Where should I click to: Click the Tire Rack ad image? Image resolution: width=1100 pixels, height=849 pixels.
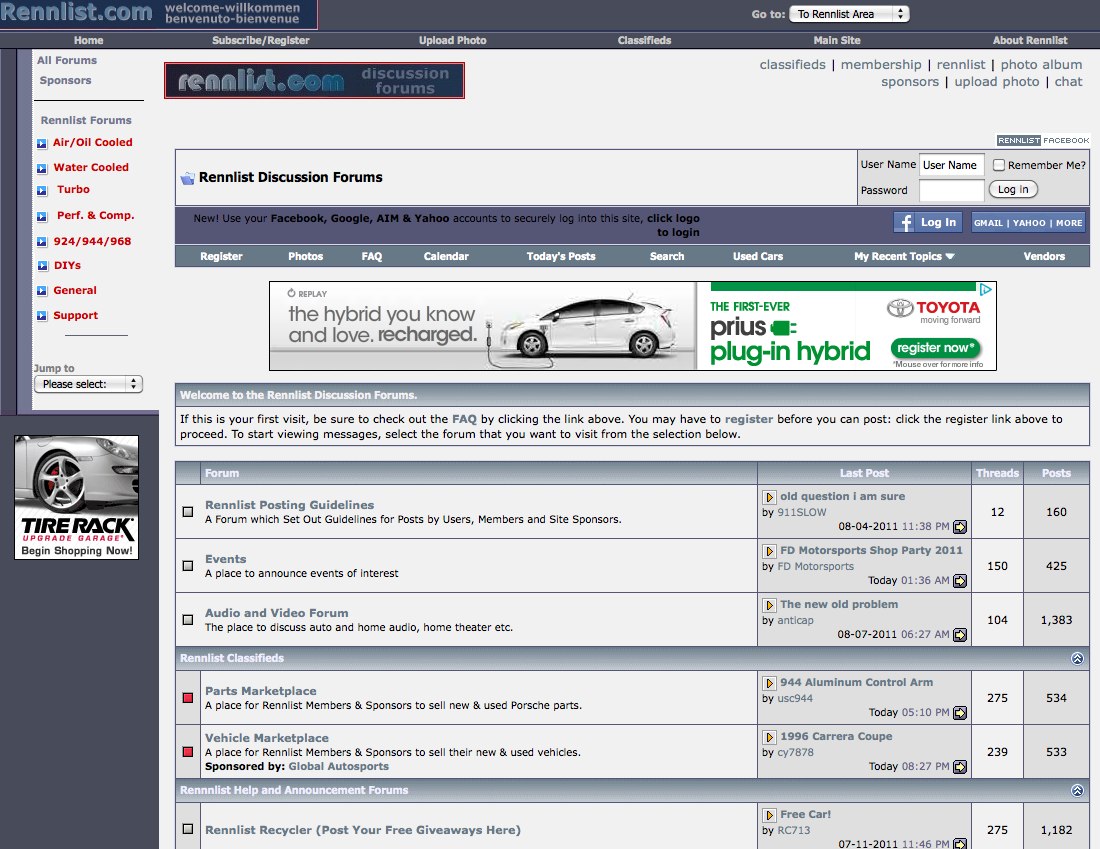click(76, 497)
